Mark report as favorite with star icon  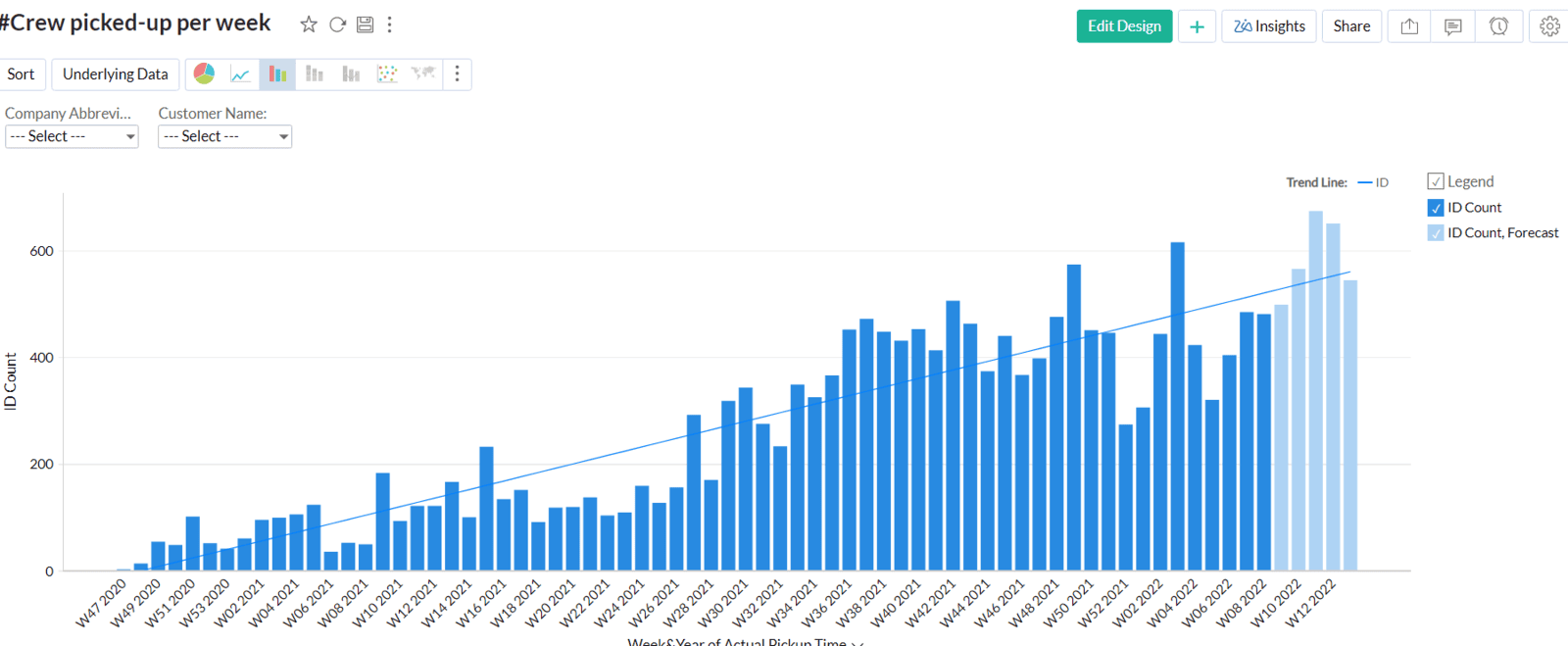click(309, 25)
